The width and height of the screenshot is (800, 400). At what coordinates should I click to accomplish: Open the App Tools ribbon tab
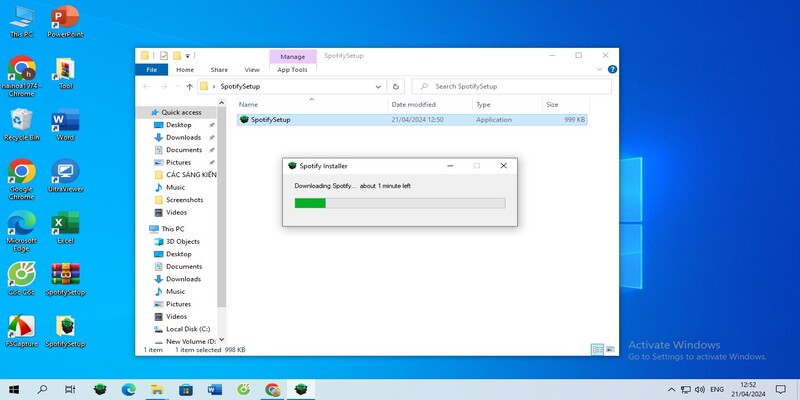[292, 70]
